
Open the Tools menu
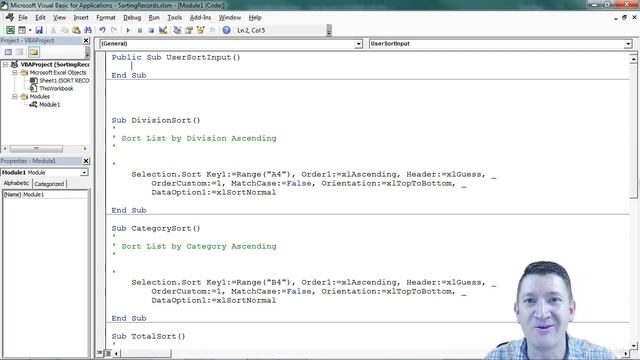[x=174, y=18]
